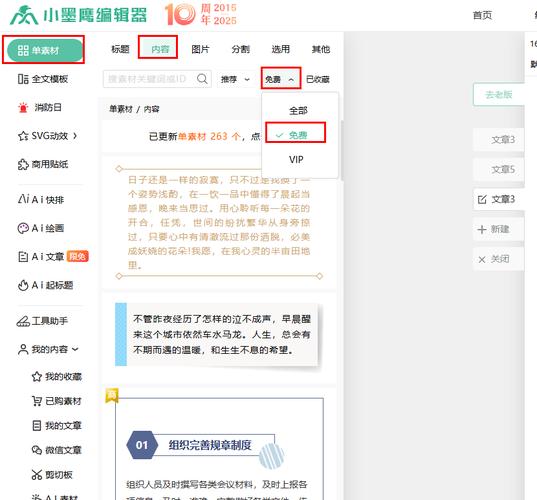Click the 全文模板 template icon
The height and width of the screenshot is (500, 537).
tap(23, 79)
